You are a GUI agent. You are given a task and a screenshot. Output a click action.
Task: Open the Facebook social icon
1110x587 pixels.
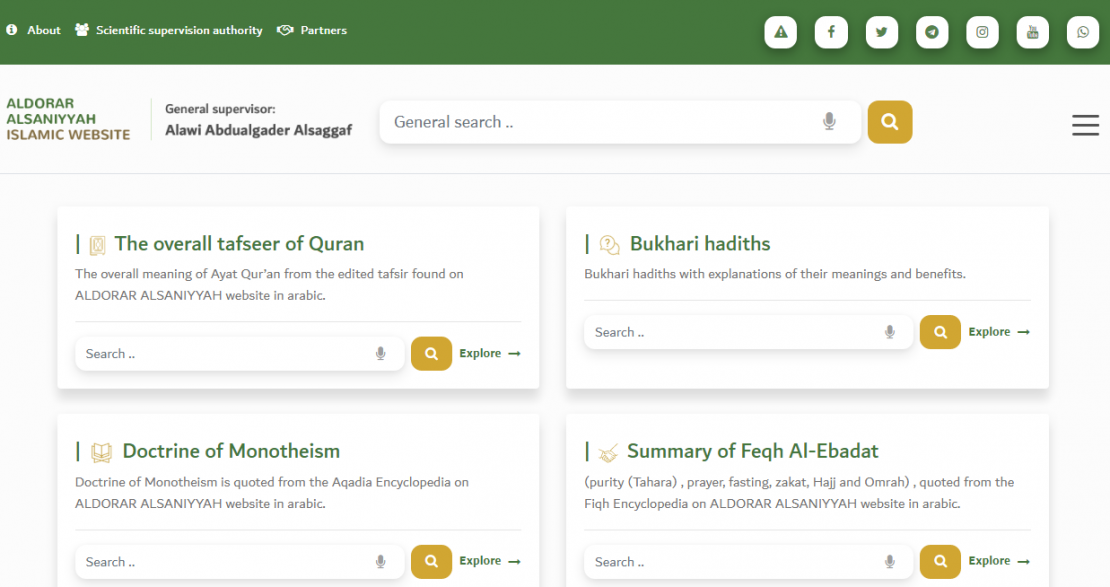[831, 32]
